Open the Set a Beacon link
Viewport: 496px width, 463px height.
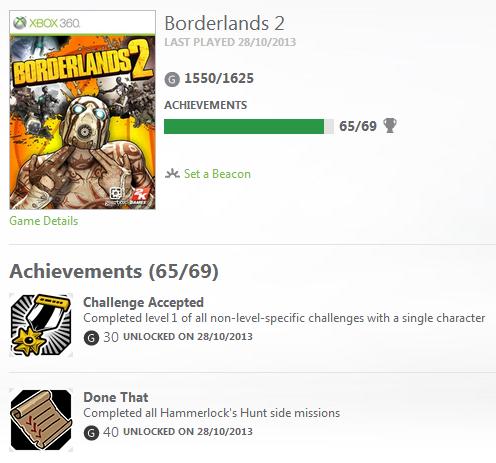point(217,174)
